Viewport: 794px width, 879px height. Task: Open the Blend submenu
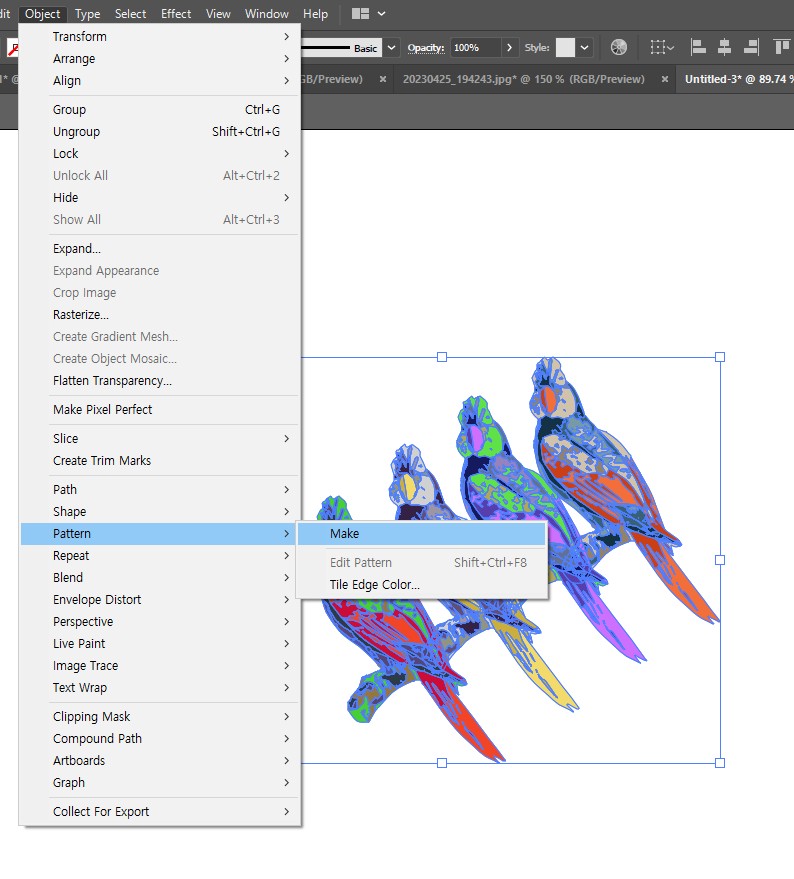point(160,577)
